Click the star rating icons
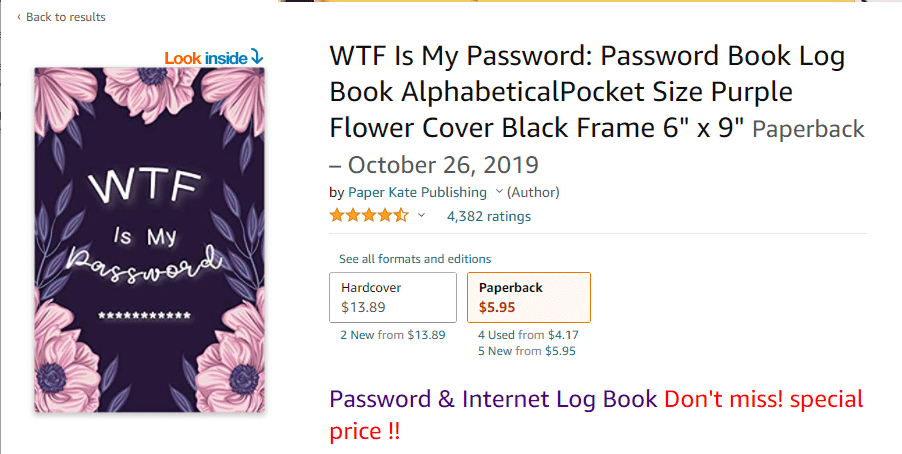 click(369, 216)
